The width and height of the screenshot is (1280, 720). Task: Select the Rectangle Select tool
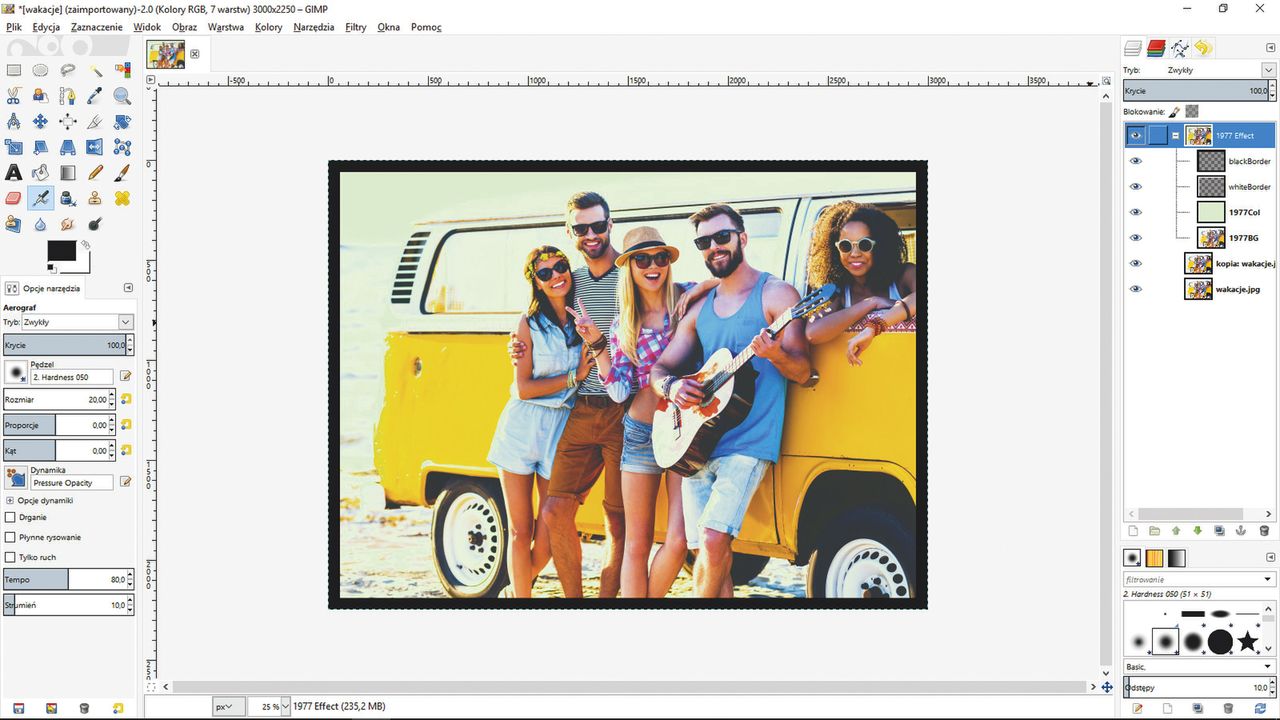click(x=14, y=70)
